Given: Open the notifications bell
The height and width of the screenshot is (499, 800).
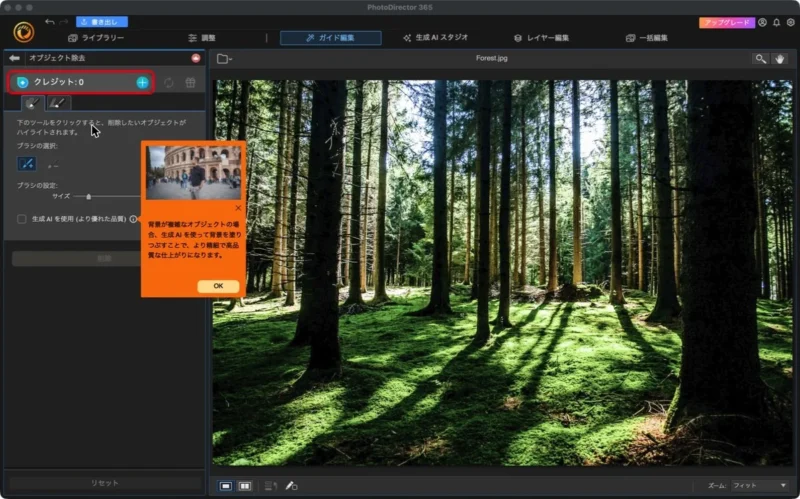Looking at the screenshot, I should click(x=777, y=22).
